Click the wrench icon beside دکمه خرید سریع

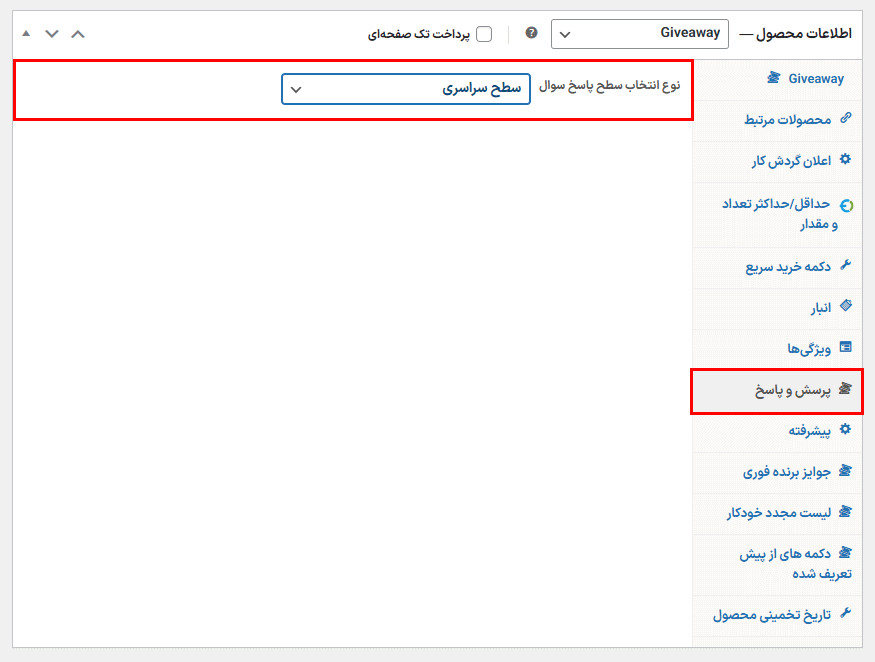[x=845, y=266]
